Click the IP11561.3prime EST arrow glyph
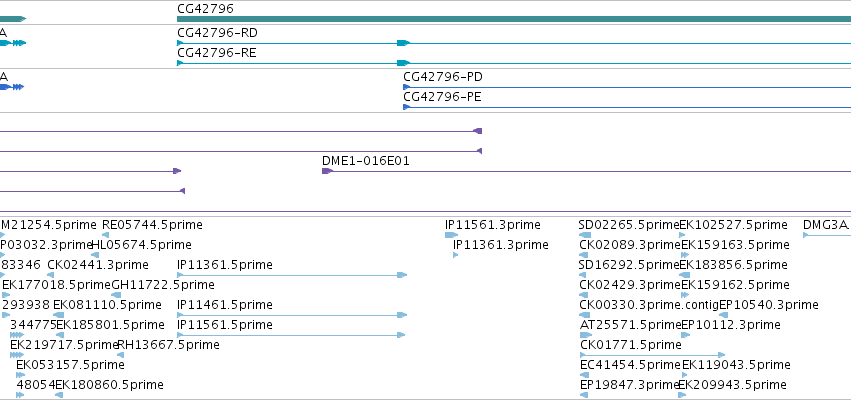 [x=451, y=235]
